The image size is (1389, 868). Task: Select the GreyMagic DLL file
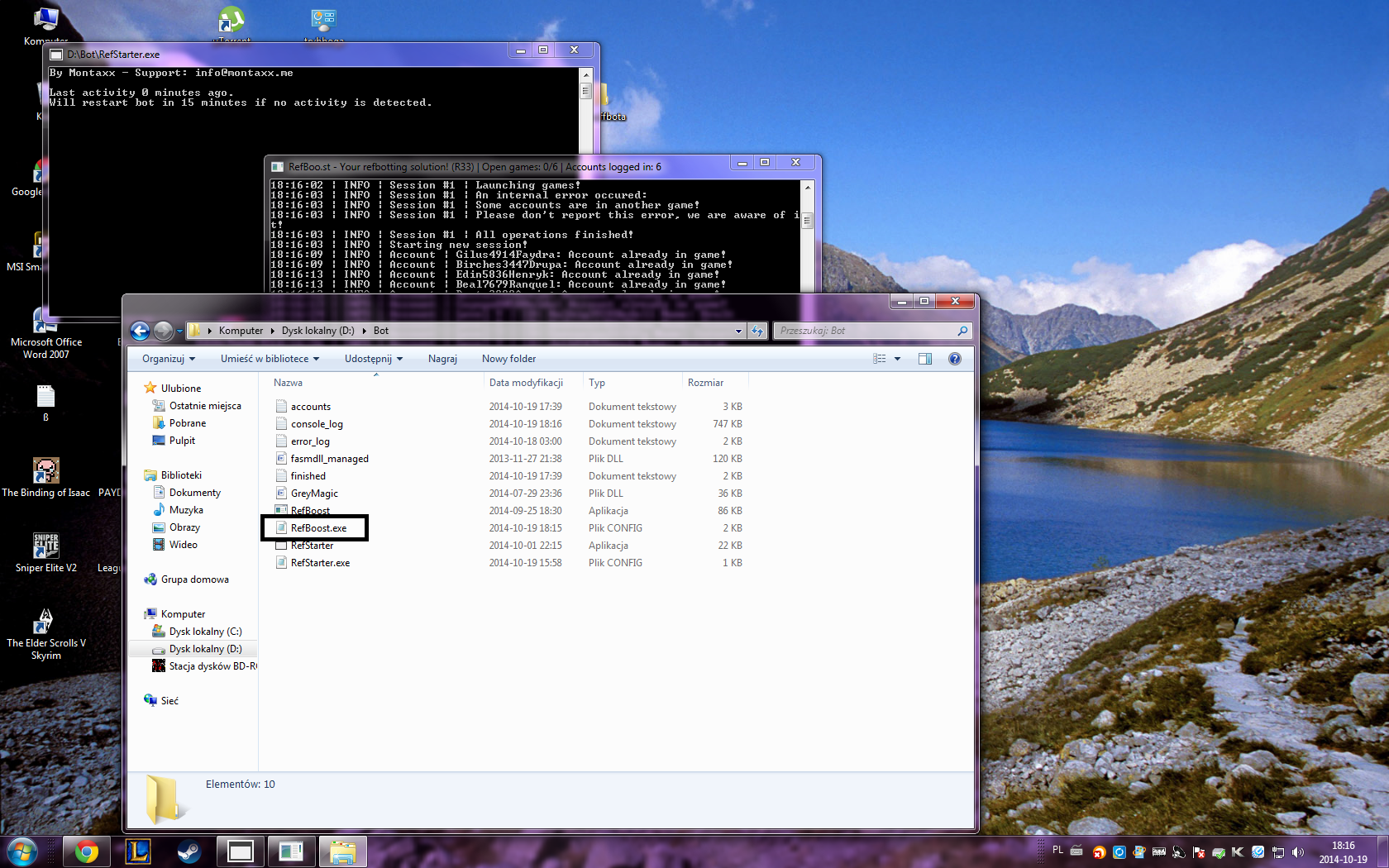(x=314, y=494)
